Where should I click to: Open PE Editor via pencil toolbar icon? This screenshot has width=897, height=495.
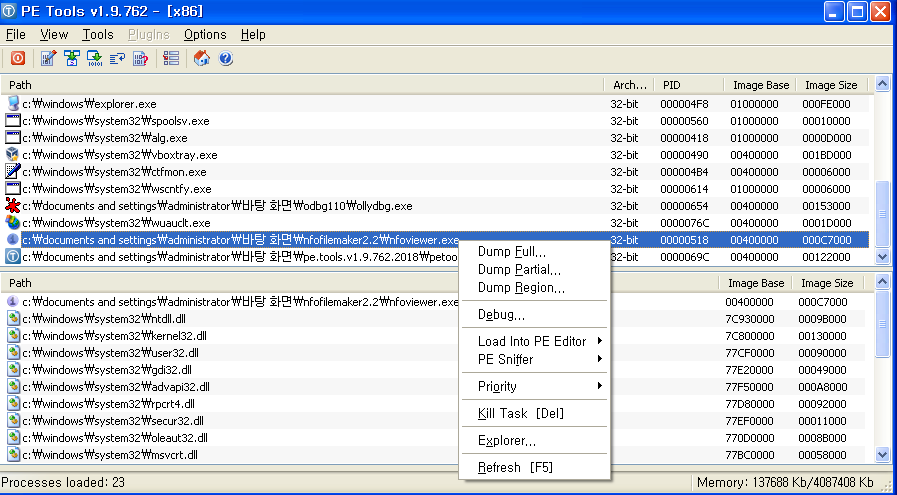pyautogui.click(x=49, y=58)
